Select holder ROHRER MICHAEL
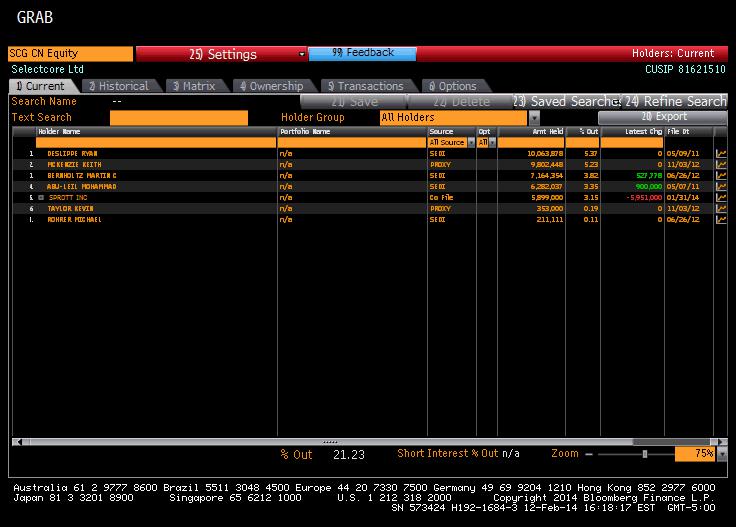 click(74, 220)
